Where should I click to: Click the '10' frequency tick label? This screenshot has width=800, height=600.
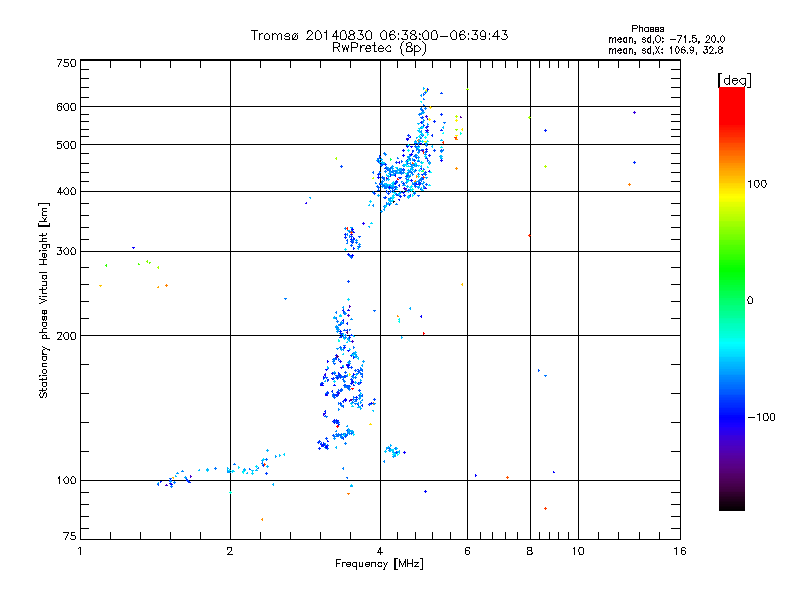tap(578, 551)
